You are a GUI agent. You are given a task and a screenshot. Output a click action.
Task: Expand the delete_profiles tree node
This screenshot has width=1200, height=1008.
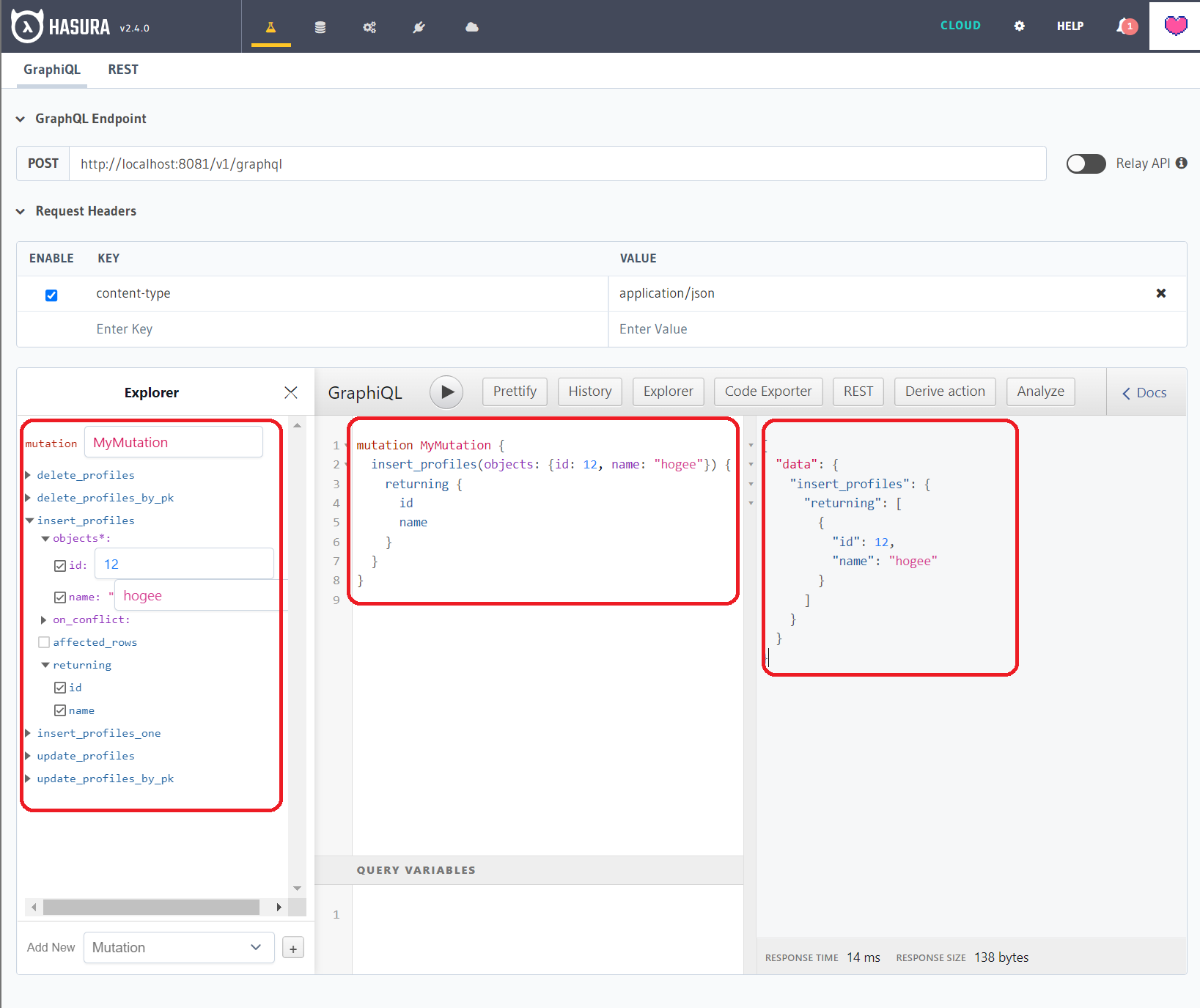click(x=29, y=475)
